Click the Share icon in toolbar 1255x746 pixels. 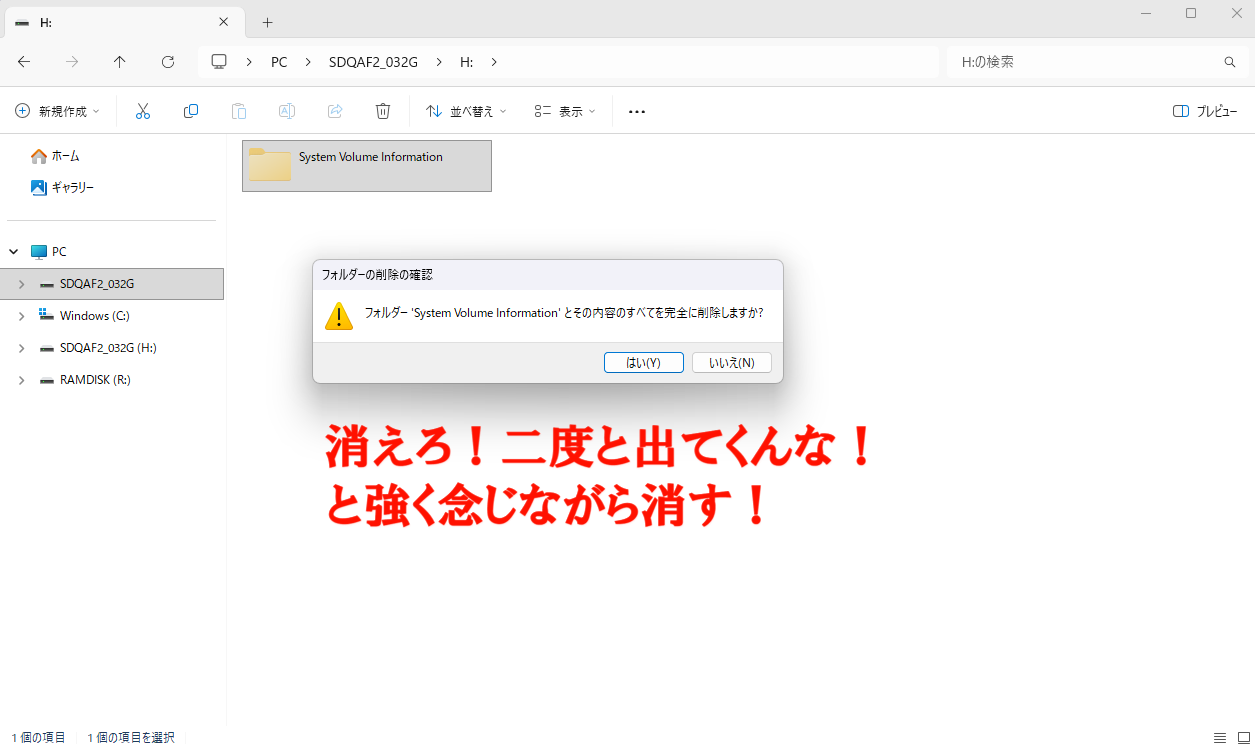[x=335, y=111]
